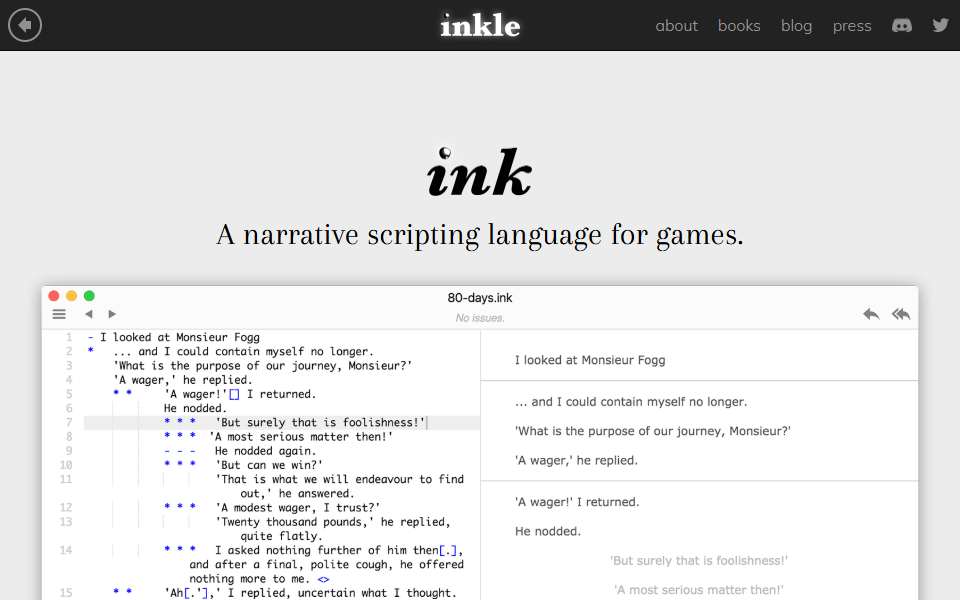Click code line 'He nodded again.'
The height and width of the screenshot is (600, 960).
coord(266,451)
